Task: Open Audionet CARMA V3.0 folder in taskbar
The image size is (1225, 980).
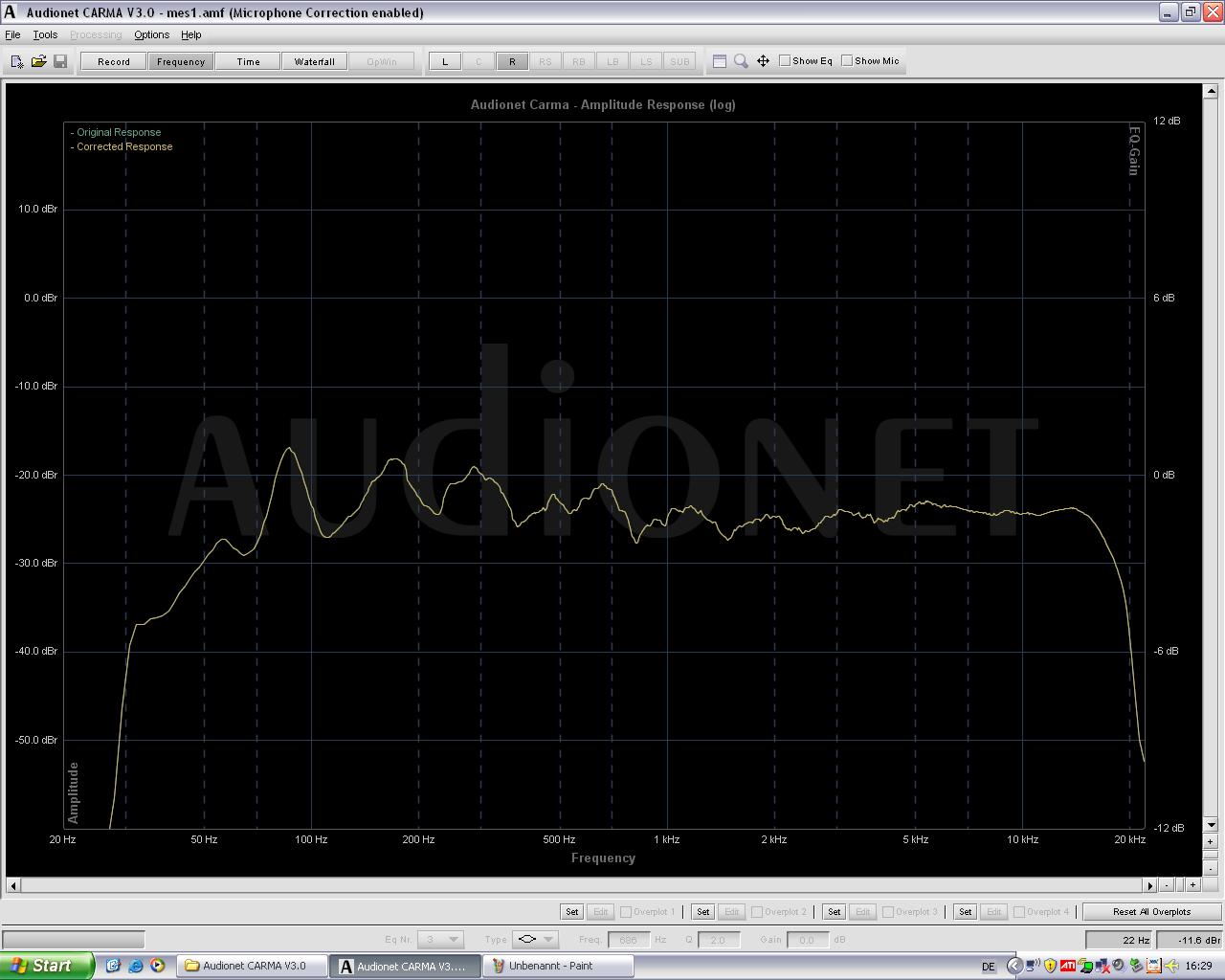Action: (252, 966)
